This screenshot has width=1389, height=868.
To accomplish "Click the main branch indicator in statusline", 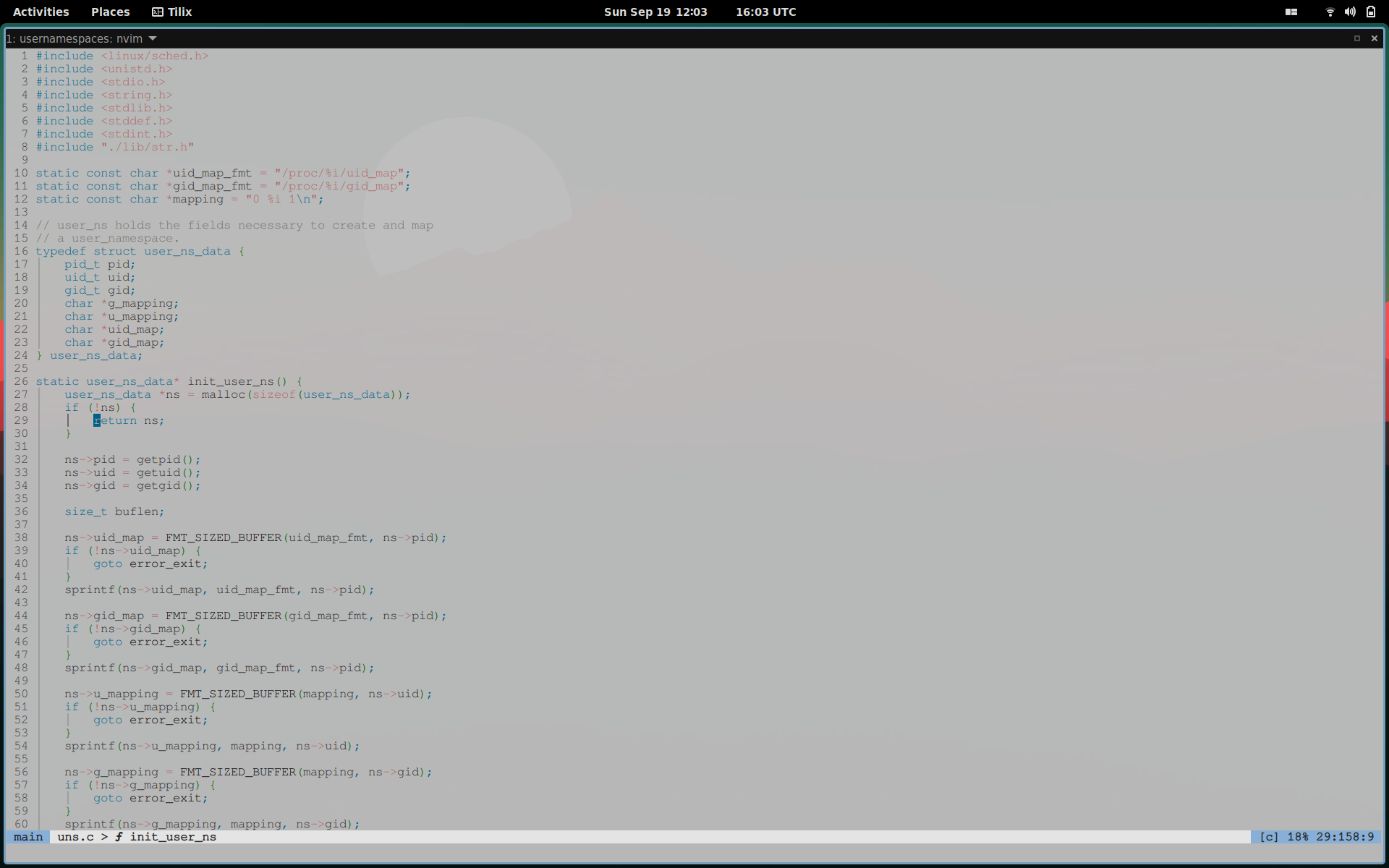I will (28, 837).
